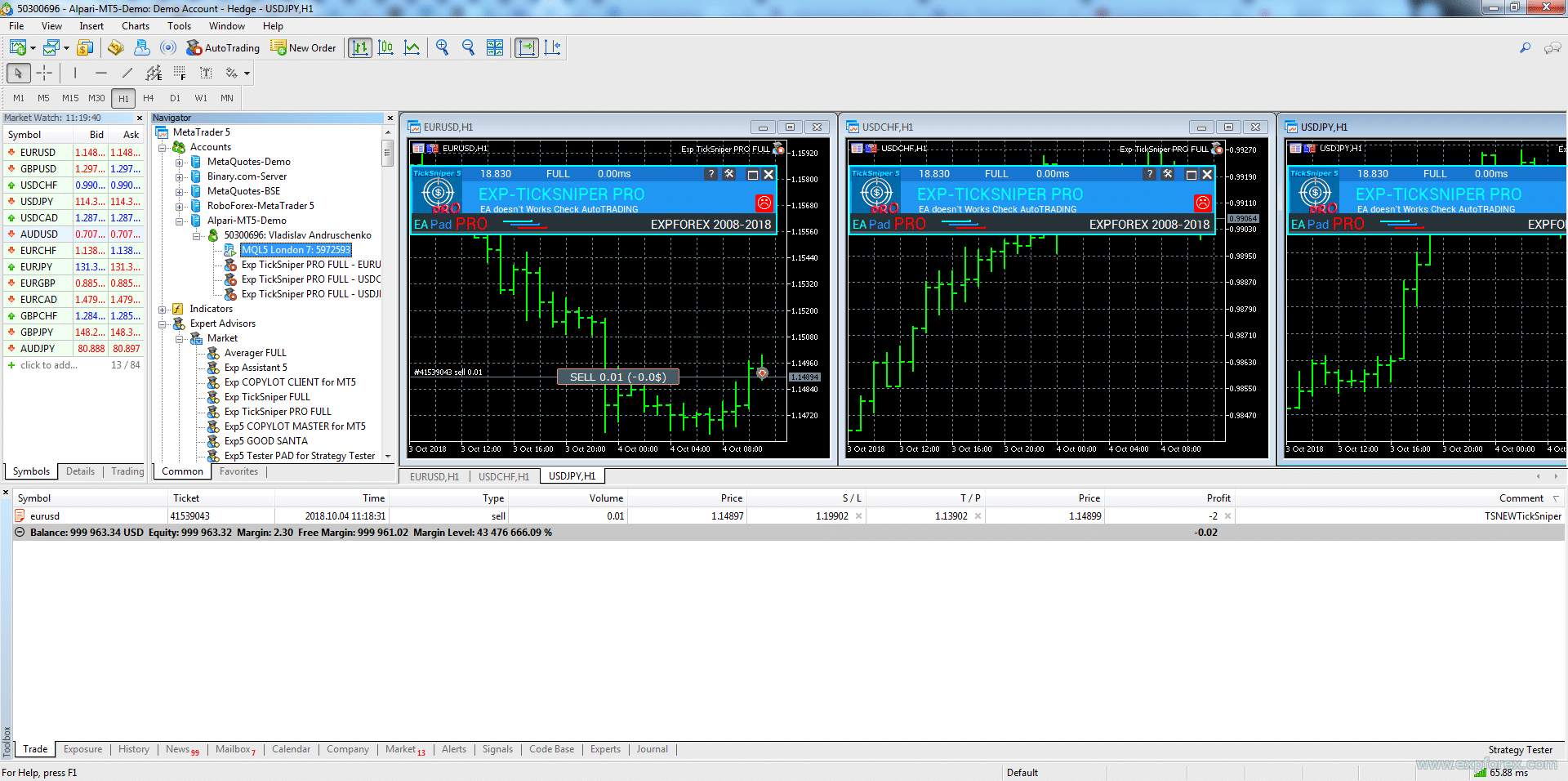Open the chat bubbles icon top right
Image resolution: width=1568 pixels, height=781 pixels.
click(x=1552, y=48)
